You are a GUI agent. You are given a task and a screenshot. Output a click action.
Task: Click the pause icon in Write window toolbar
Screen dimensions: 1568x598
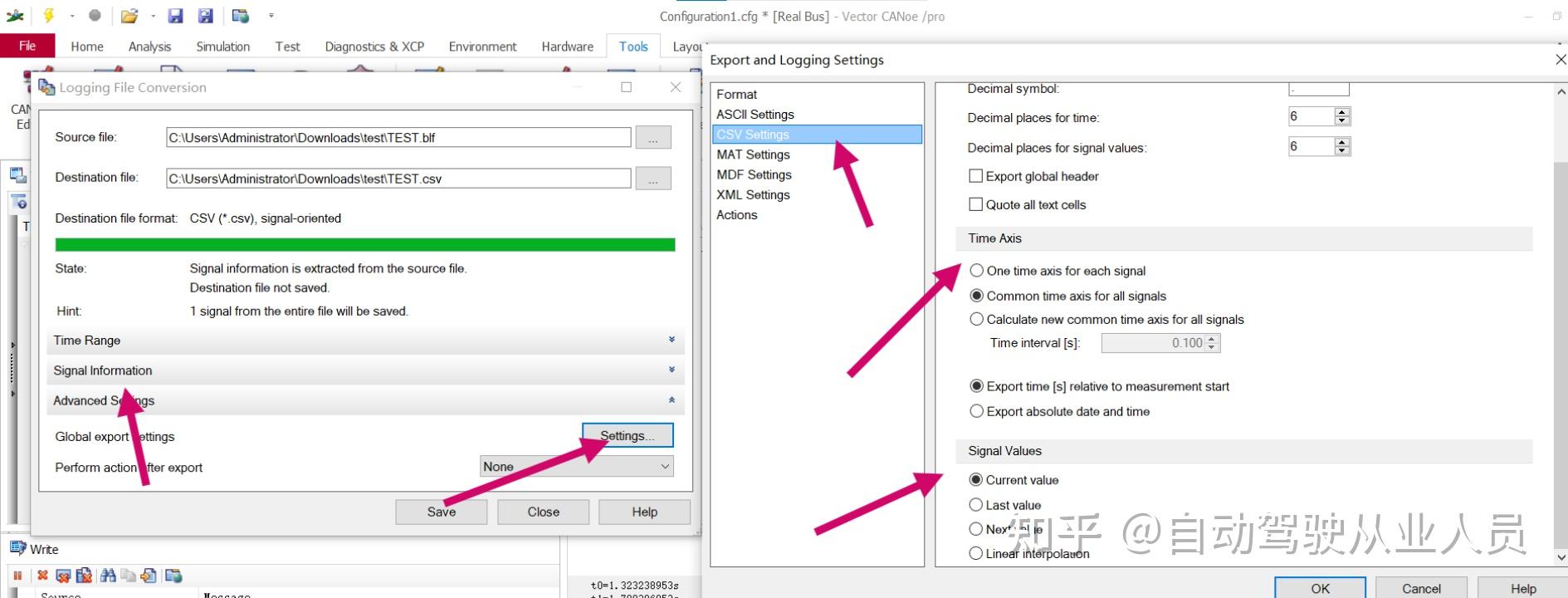coord(17,576)
